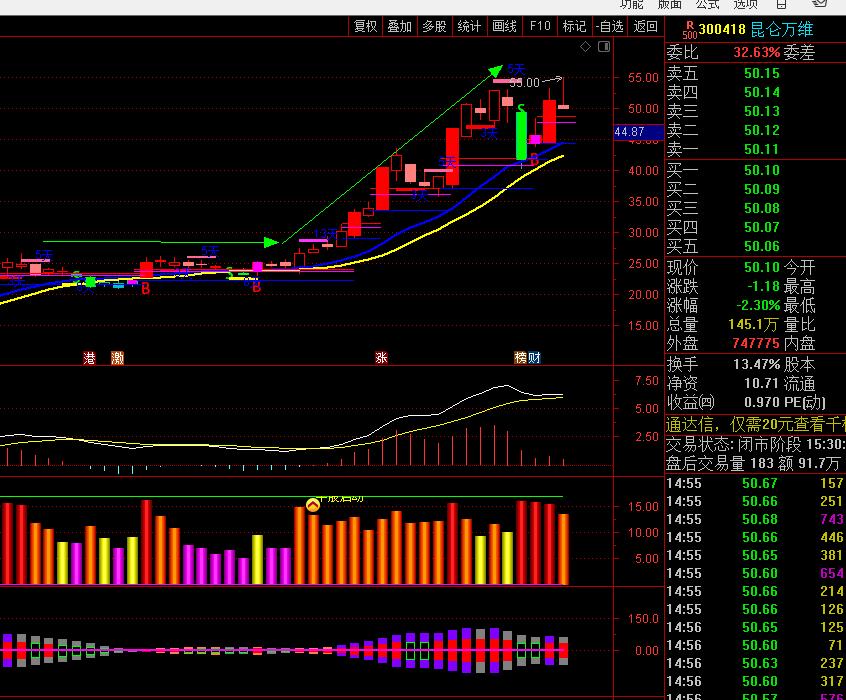Select the 买五 50.06 order row
The image size is (846, 700).
click(x=755, y=246)
